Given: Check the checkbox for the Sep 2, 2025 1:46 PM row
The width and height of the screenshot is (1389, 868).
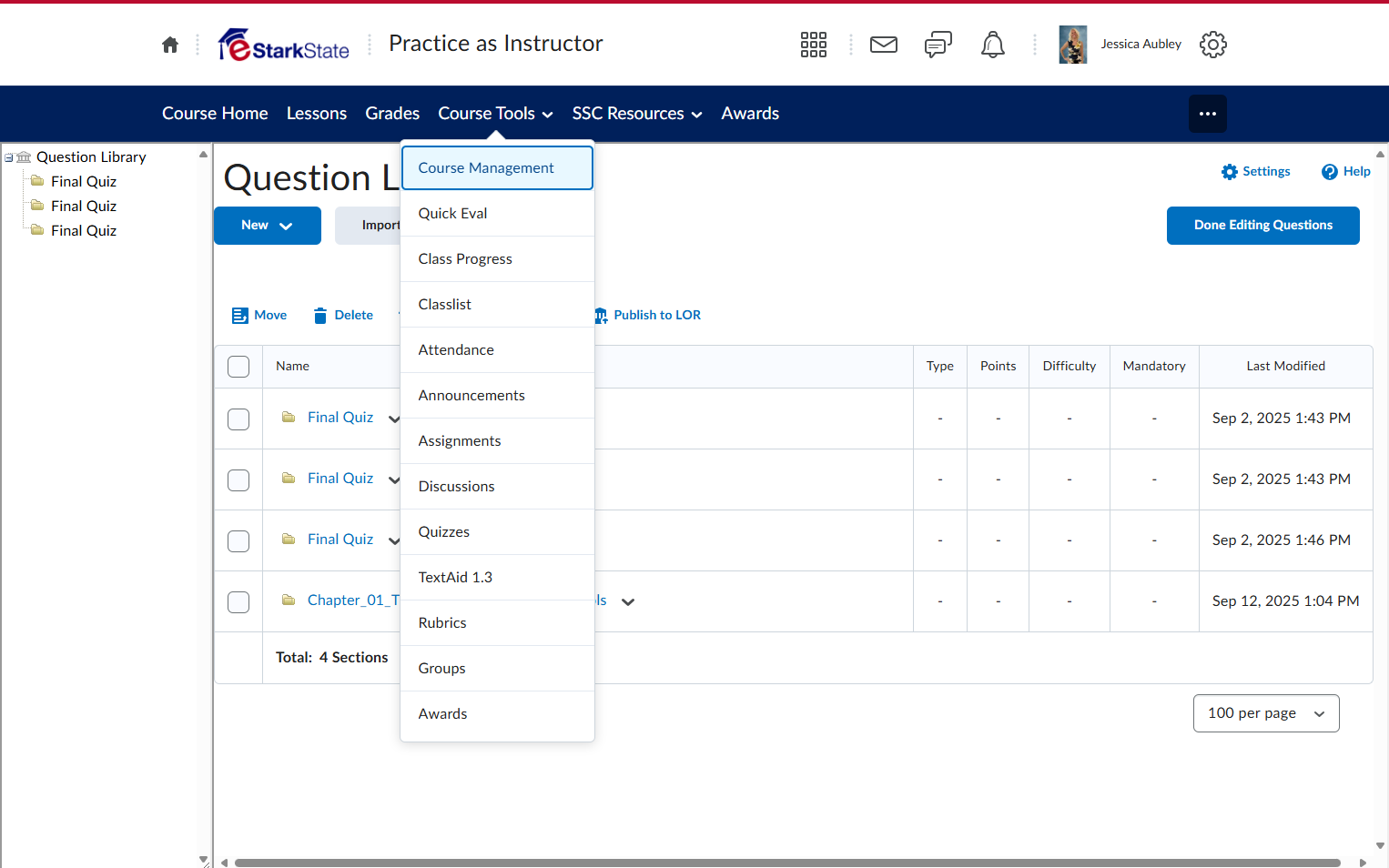Looking at the screenshot, I should [238, 541].
